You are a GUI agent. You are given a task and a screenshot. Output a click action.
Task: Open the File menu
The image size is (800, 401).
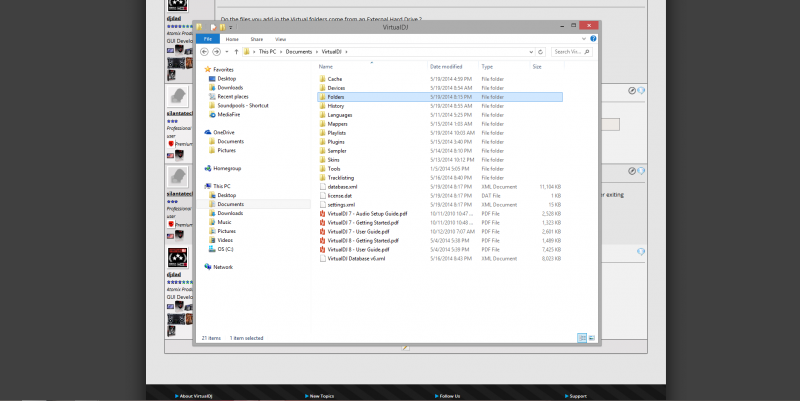click(x=208, y=39)
